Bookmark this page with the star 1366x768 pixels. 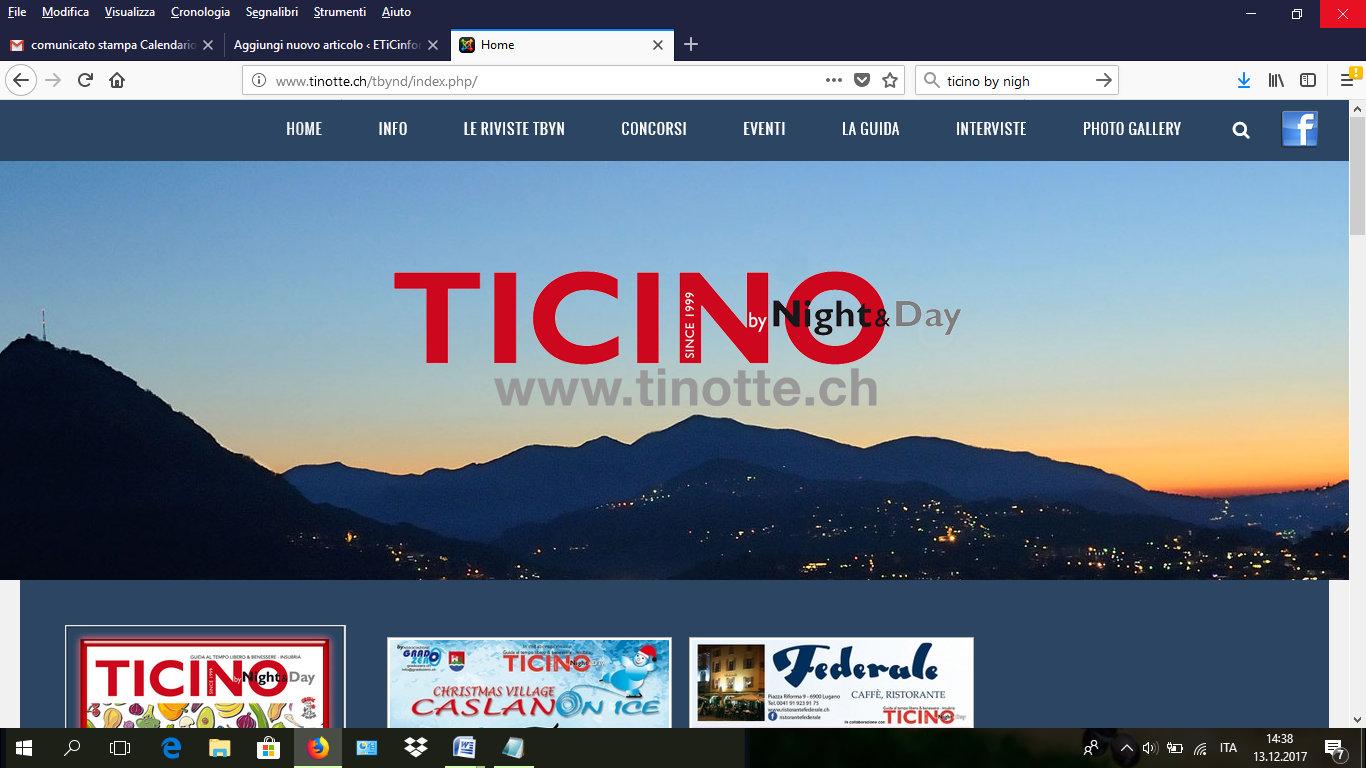coord(890,80)
